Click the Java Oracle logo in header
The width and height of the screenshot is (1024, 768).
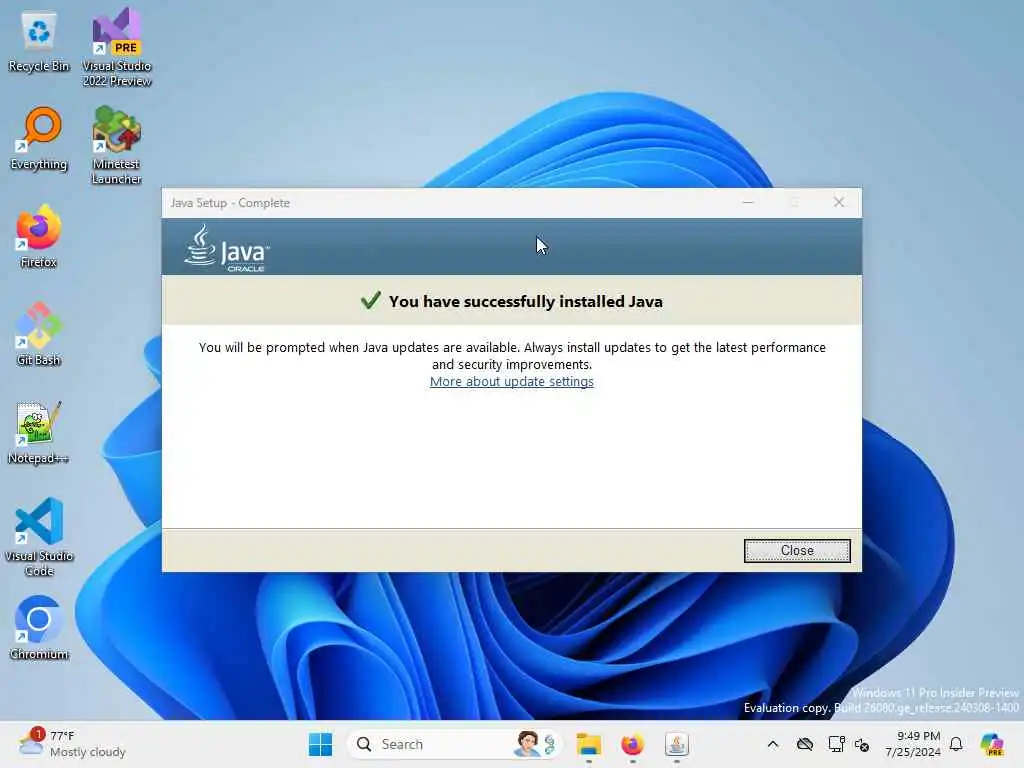coord(226,248)
